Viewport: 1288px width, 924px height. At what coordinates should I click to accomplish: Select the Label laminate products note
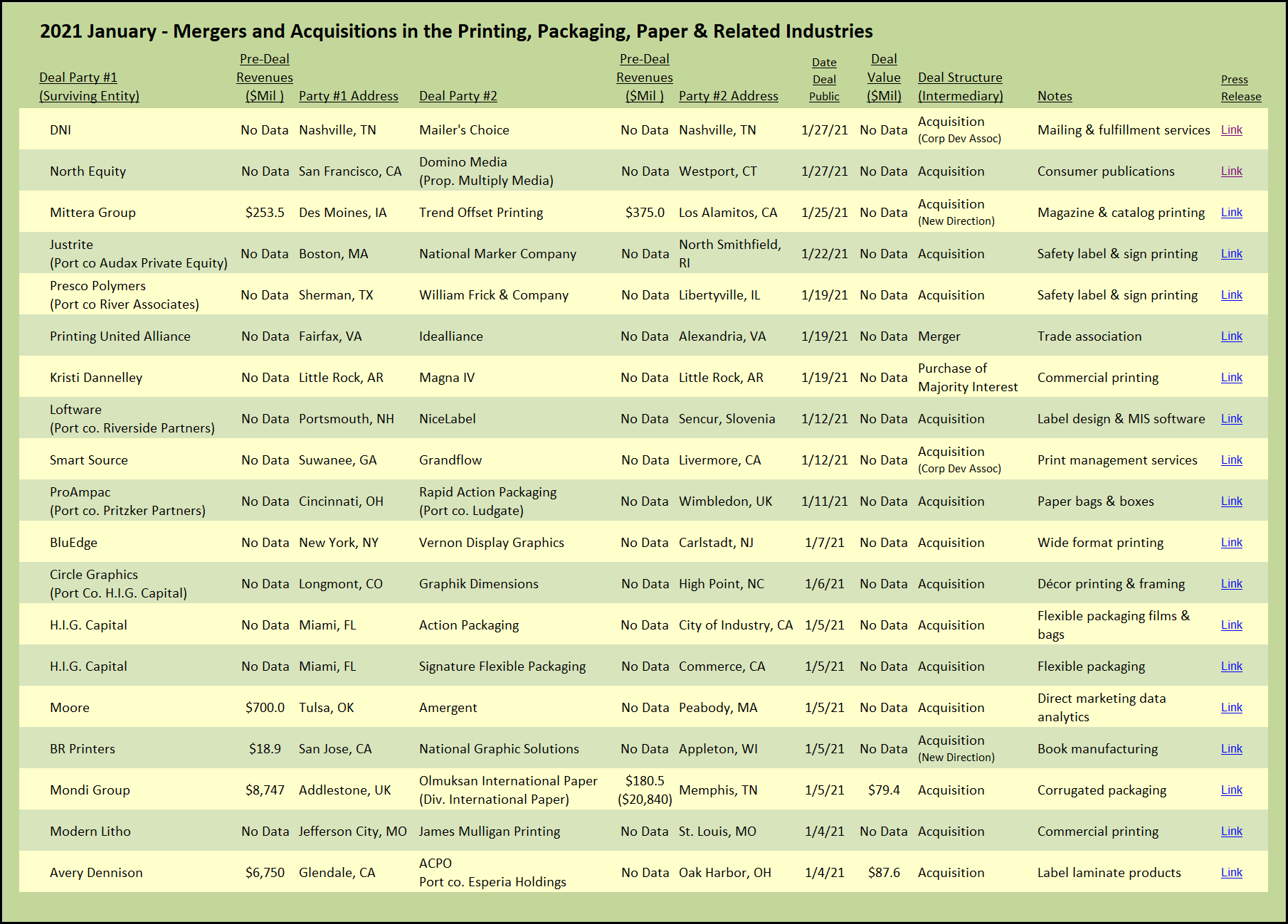(x=1109, y=873)
